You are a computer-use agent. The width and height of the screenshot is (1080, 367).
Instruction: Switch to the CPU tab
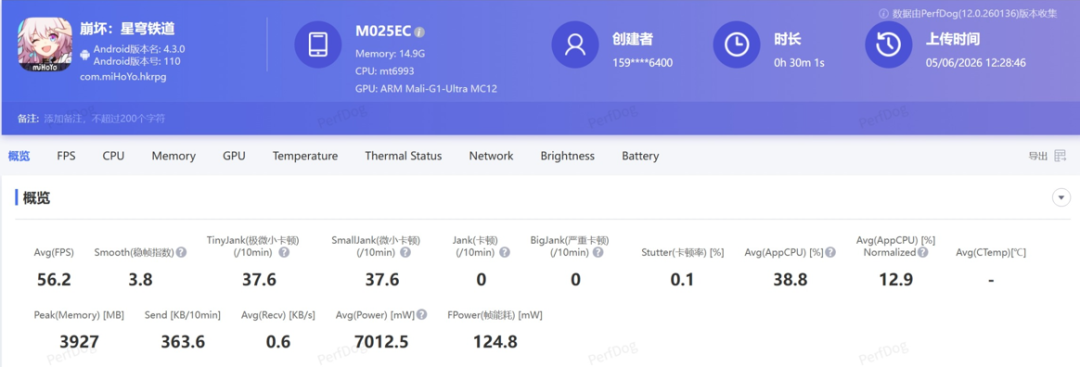click(114, 156)
